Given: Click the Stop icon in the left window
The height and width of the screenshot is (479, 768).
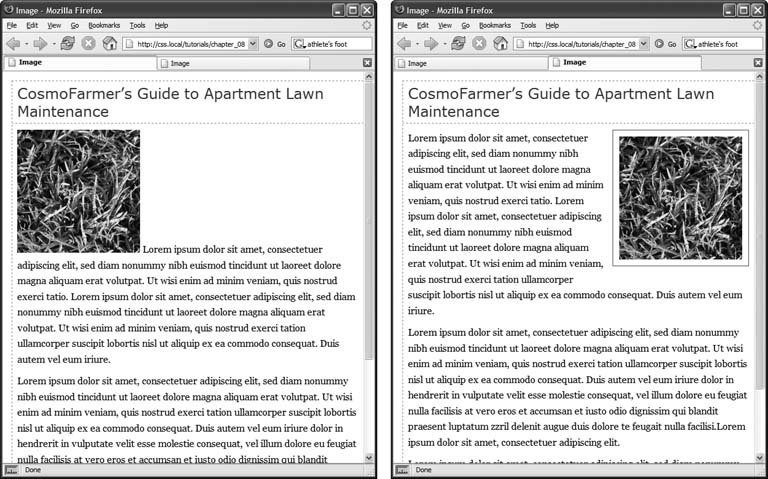Looking at the screenshot, I should [x=88, y=44].
